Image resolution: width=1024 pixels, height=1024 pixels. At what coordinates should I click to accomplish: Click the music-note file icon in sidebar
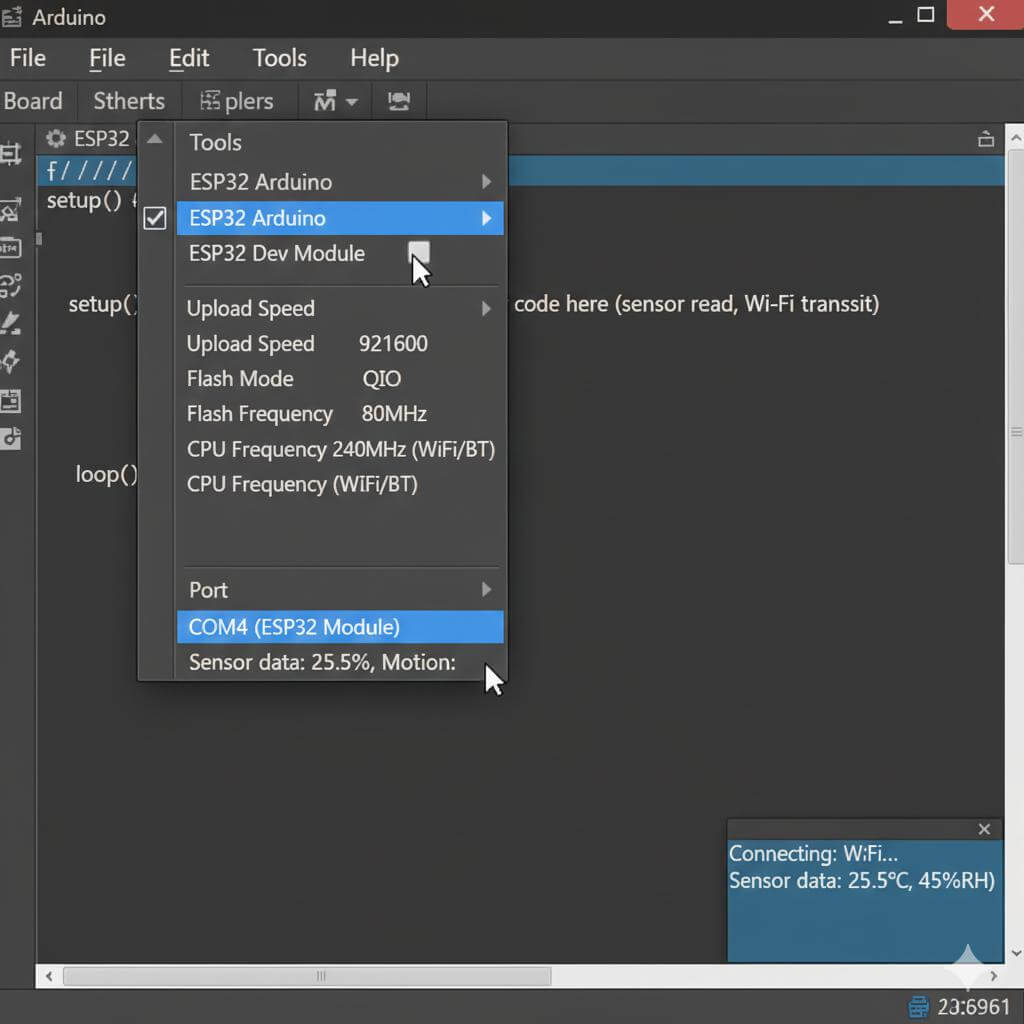[10, 438]
